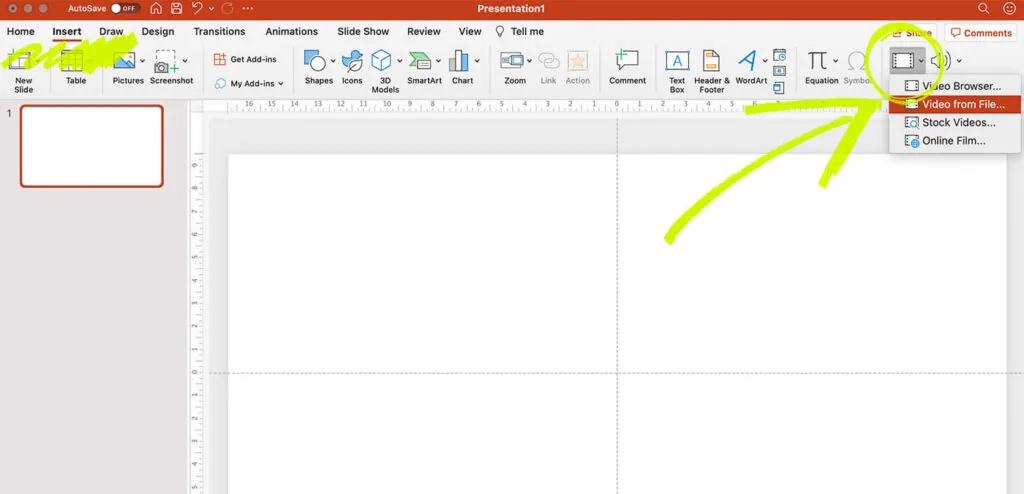This screenshot has height=494, width=1024.
Task: Click the Save disk icon
Action: click(176, 9)
